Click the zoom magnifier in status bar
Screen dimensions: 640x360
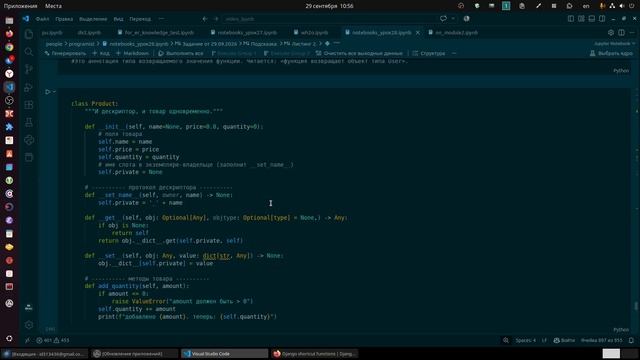506,340
